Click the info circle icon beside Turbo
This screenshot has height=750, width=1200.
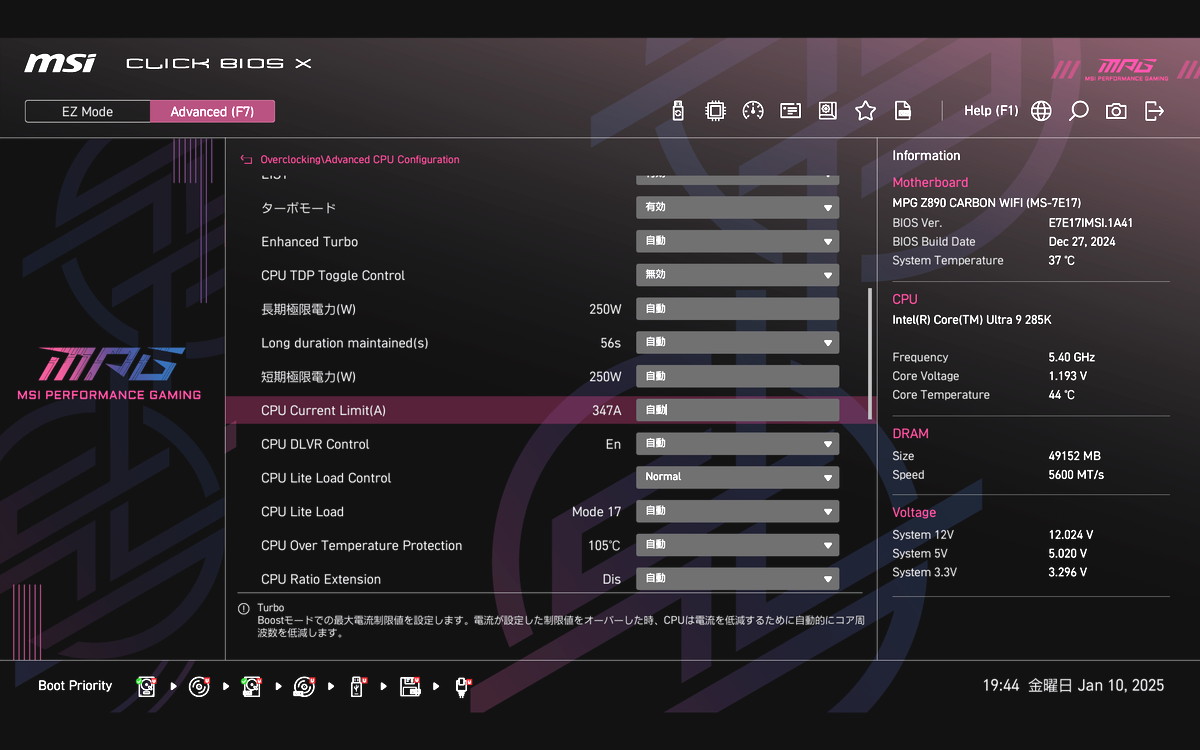(243, 608)
